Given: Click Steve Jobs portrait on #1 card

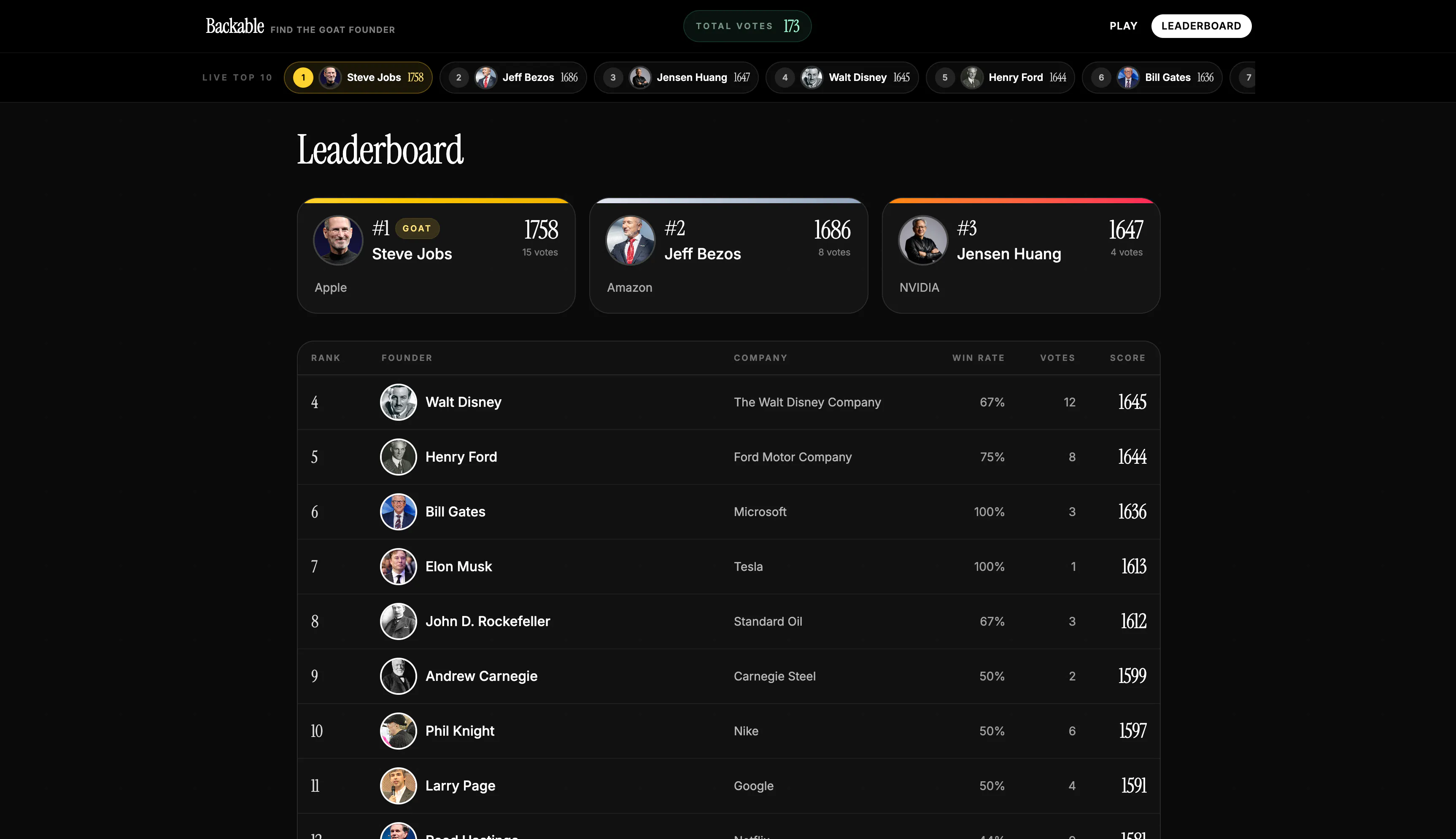Looking at the screenshot, I should pyautogui.click(x=338, y=240).
